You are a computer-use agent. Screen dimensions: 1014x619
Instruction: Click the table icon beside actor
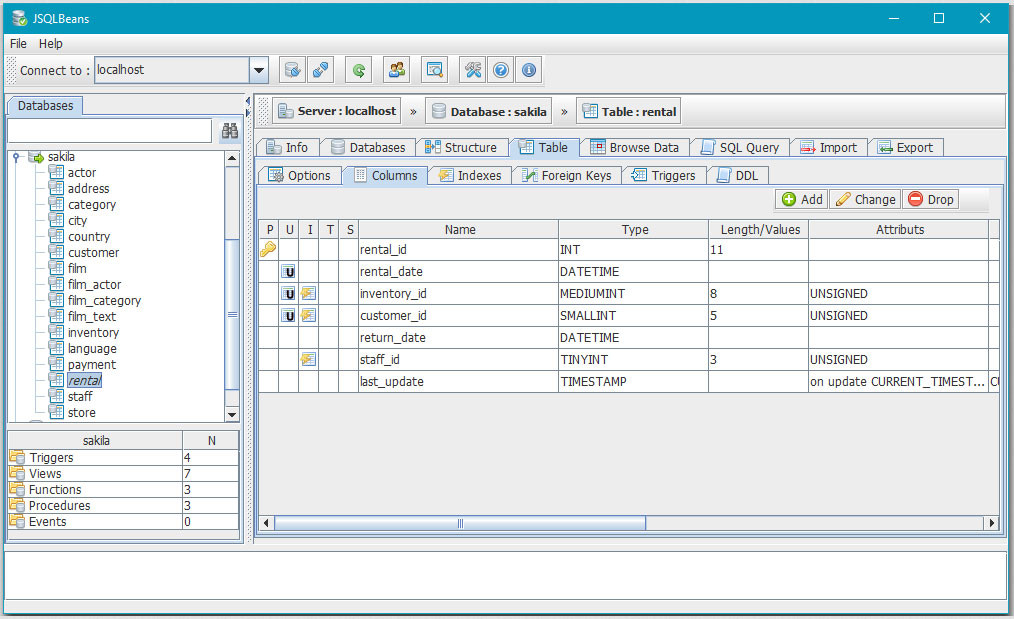[56, 172]
